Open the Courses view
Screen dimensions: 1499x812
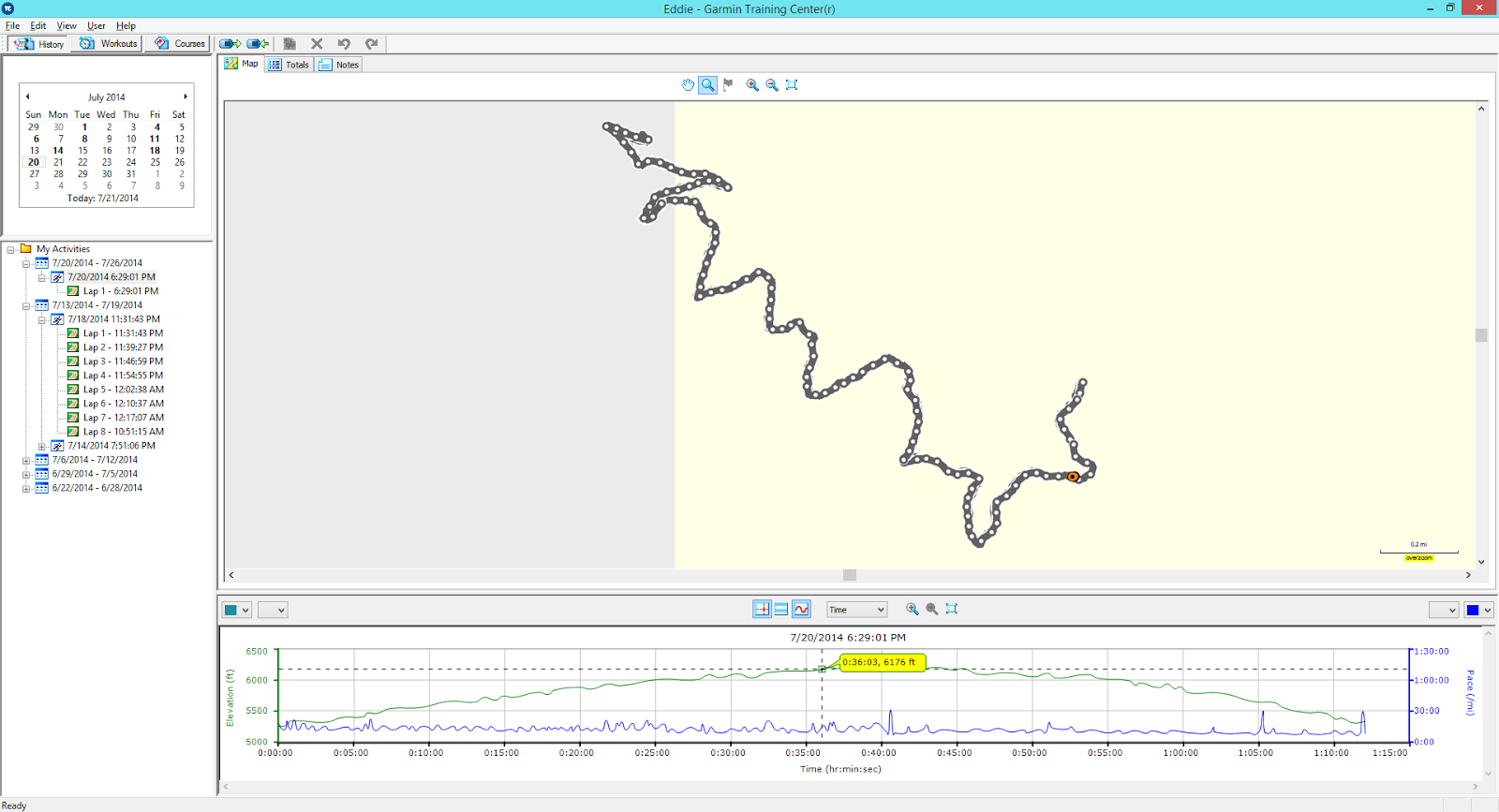pos(180,44)
